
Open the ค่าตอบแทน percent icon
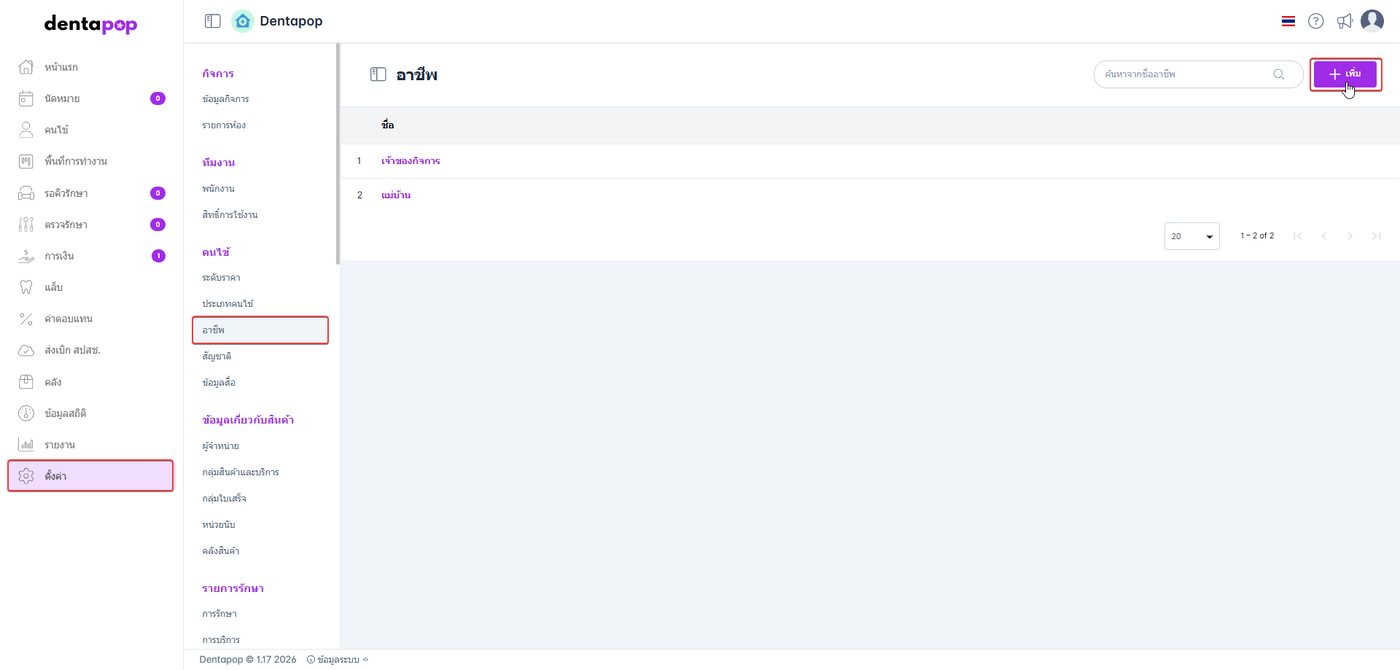click(x=27, y=319)
